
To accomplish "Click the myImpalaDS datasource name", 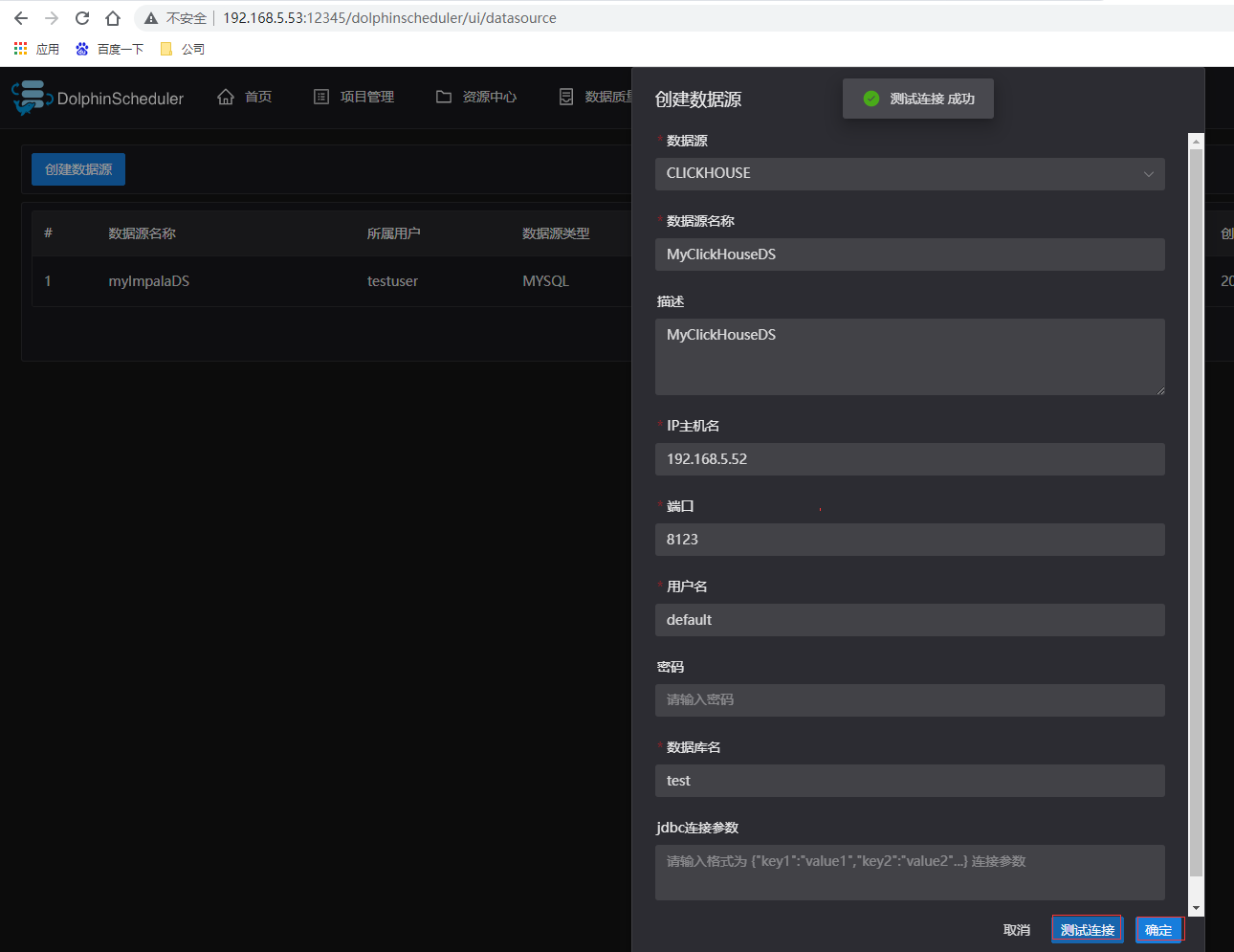I will point(149,281).
